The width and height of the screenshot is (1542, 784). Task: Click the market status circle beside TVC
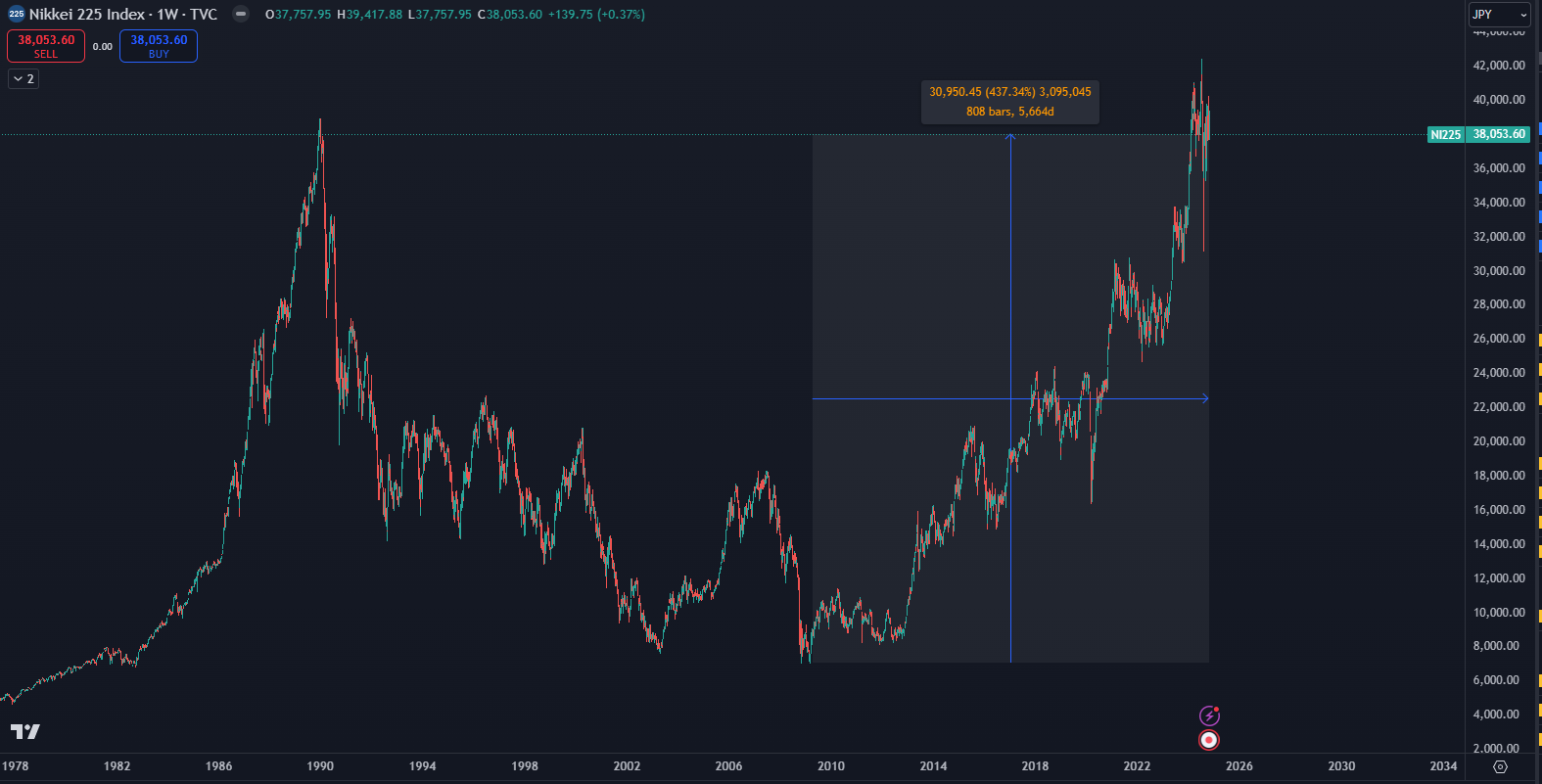click(x=241, y=14)
